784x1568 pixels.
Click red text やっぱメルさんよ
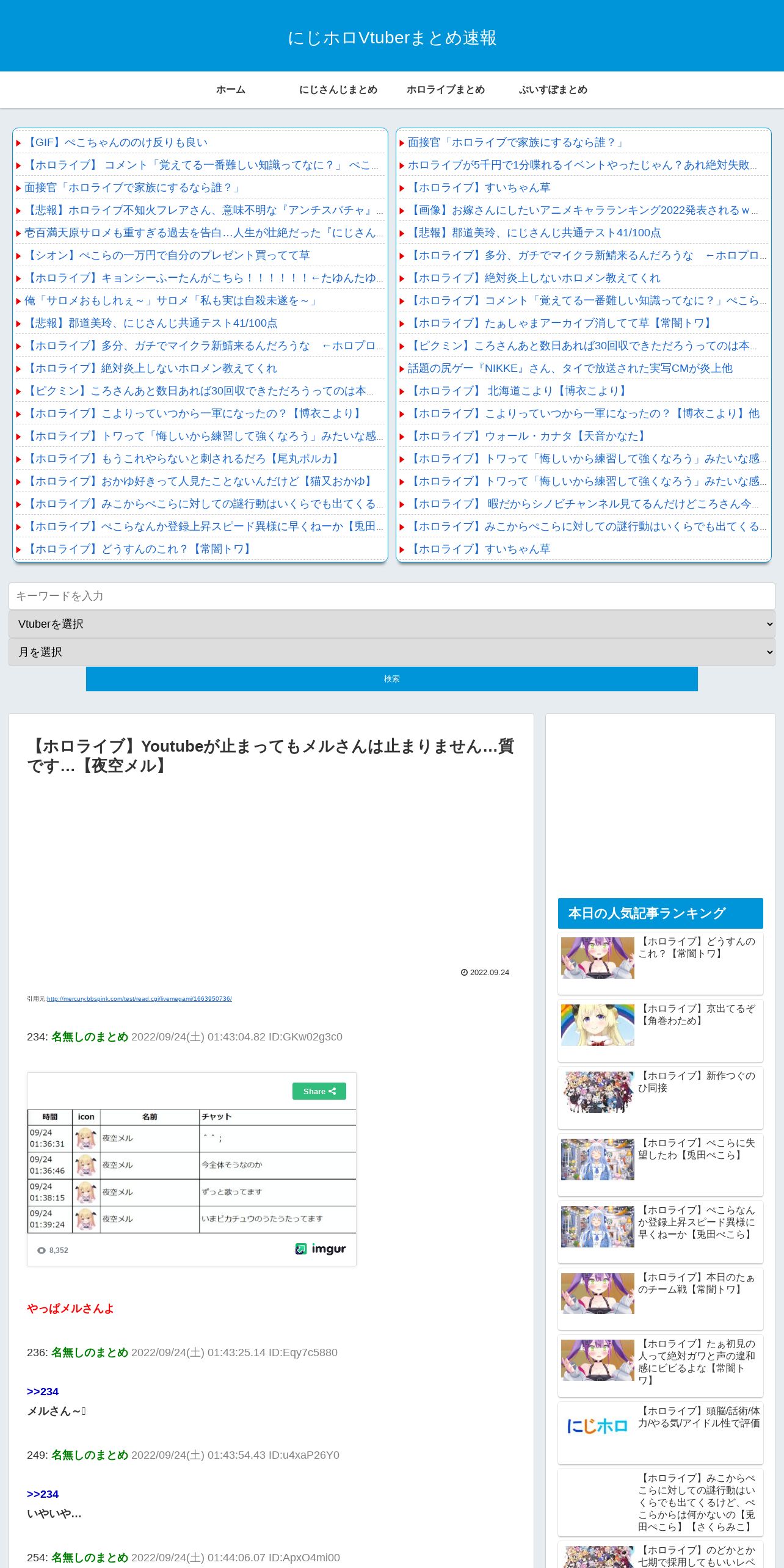tap(70, 1308)
